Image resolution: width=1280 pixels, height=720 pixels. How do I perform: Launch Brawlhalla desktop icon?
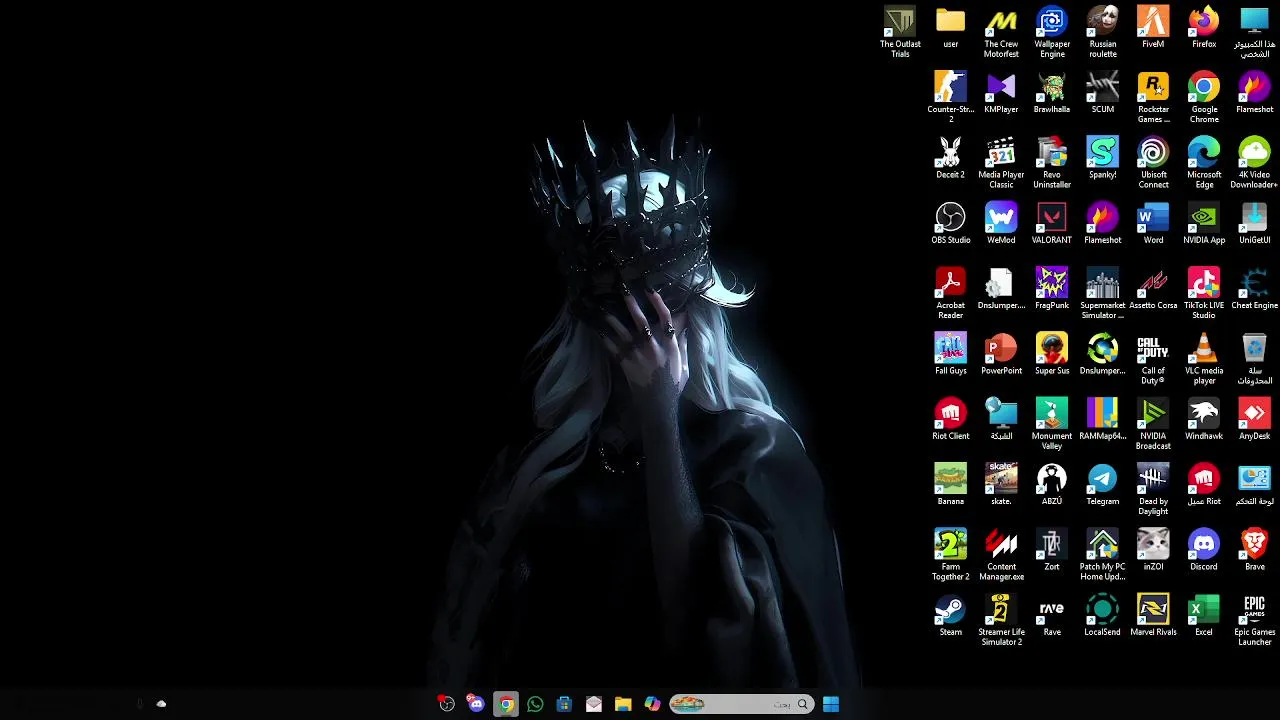[x=1052, y=92]
